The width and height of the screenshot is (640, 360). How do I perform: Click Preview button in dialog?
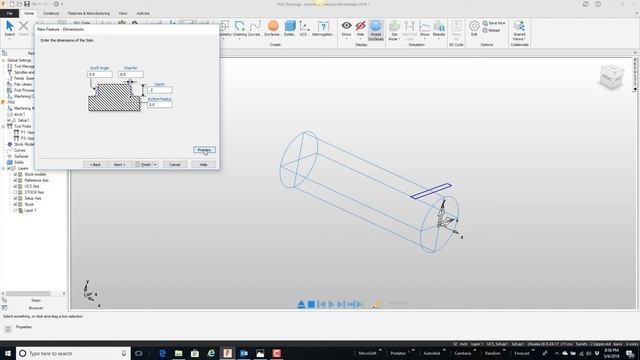[x=204, y=150]
